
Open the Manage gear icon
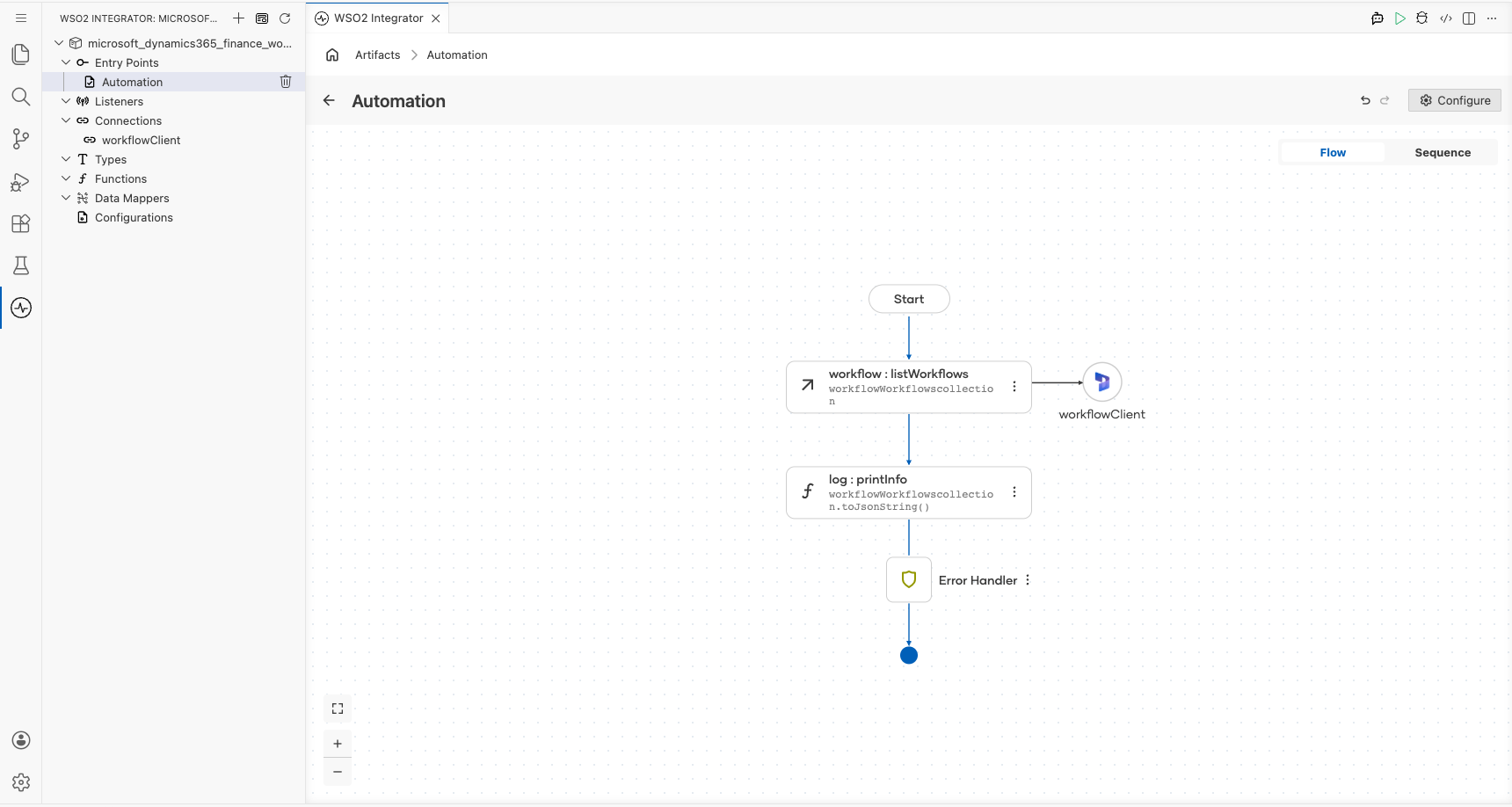tap(21, 782)
